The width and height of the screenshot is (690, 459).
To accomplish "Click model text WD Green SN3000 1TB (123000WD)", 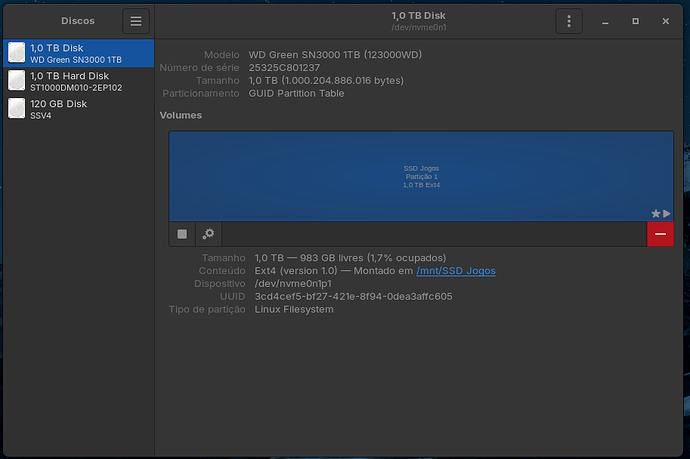I will [335, 55].
